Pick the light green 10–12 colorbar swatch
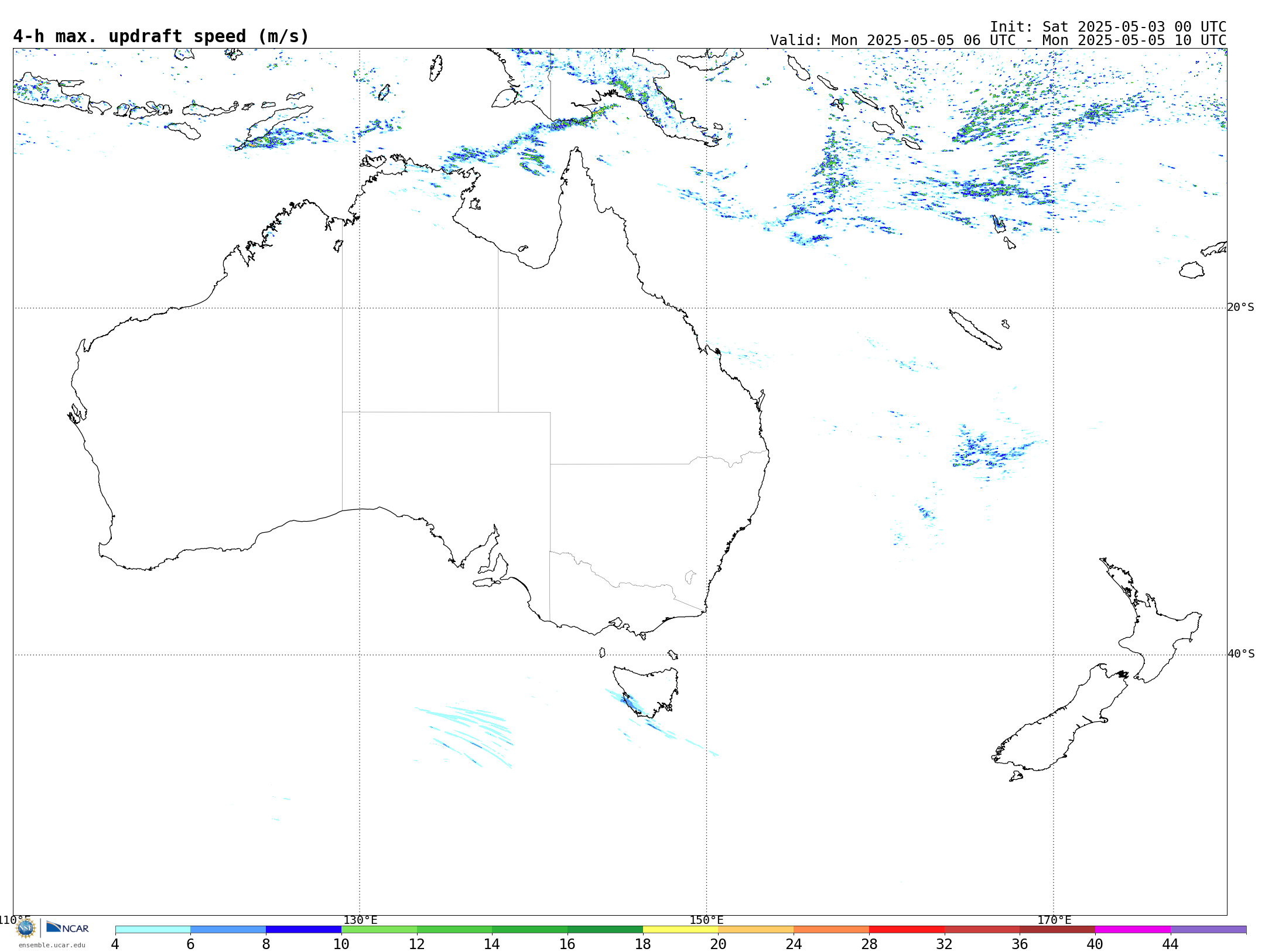This screenshot has width=1265, height=952. click(x=379, y=930)
